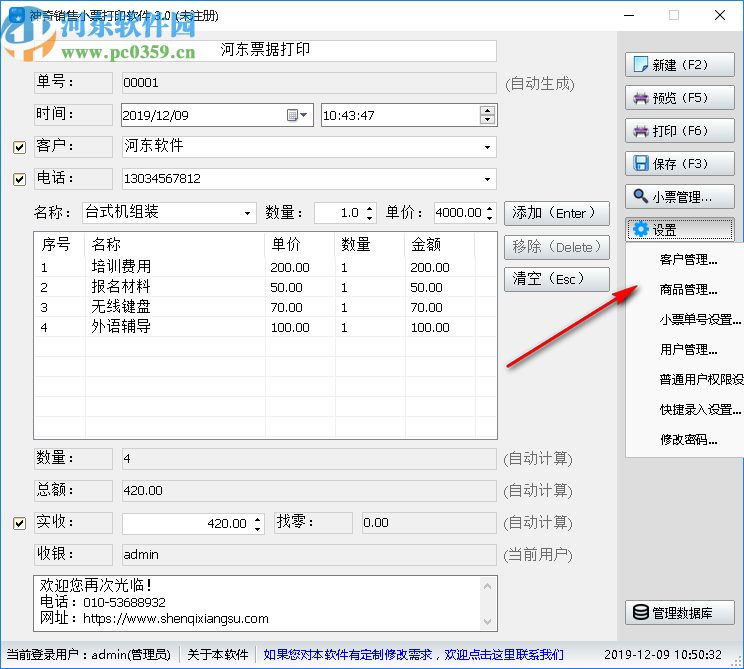Open 快捷录入设置 menu entry

click(x=700, y=409)
